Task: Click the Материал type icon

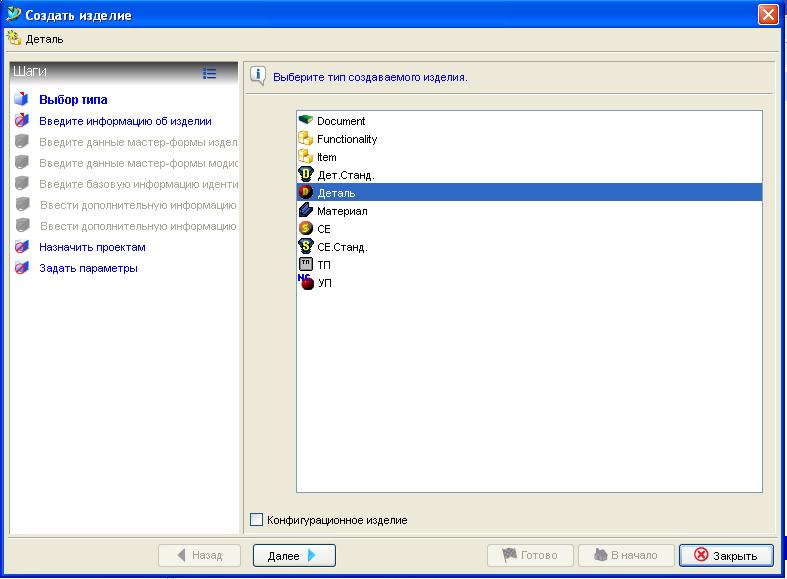Action: coord(306,210)
